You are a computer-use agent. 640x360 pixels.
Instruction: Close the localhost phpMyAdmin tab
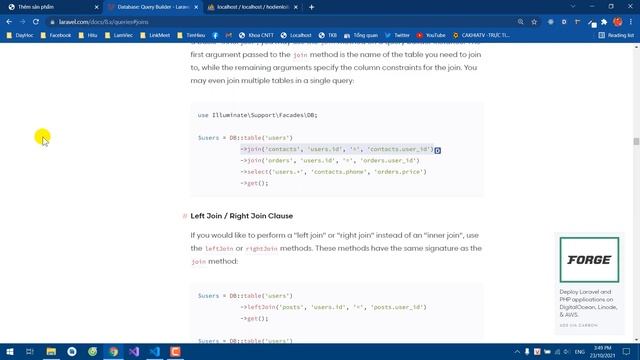[296, 7]
